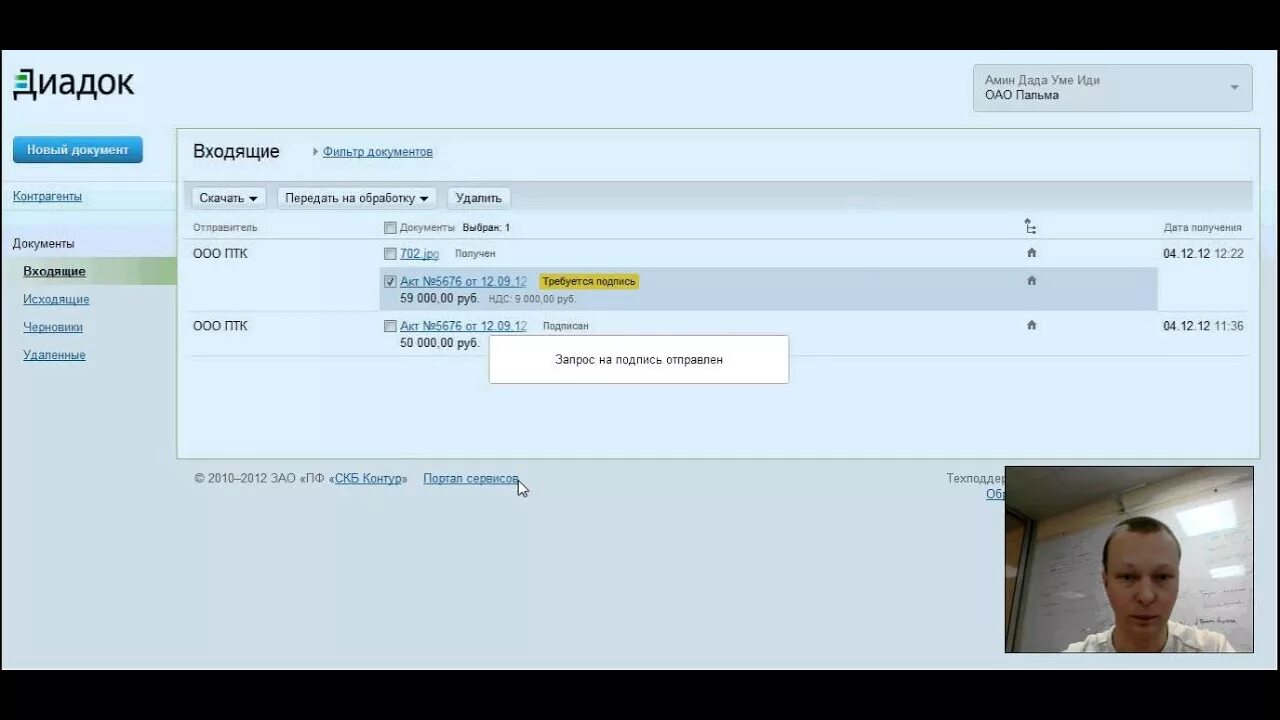The width and height of the screenshot is (1280, 720).
Task: Click the date 04.12.12 11:36
Action: point(1203,326)
